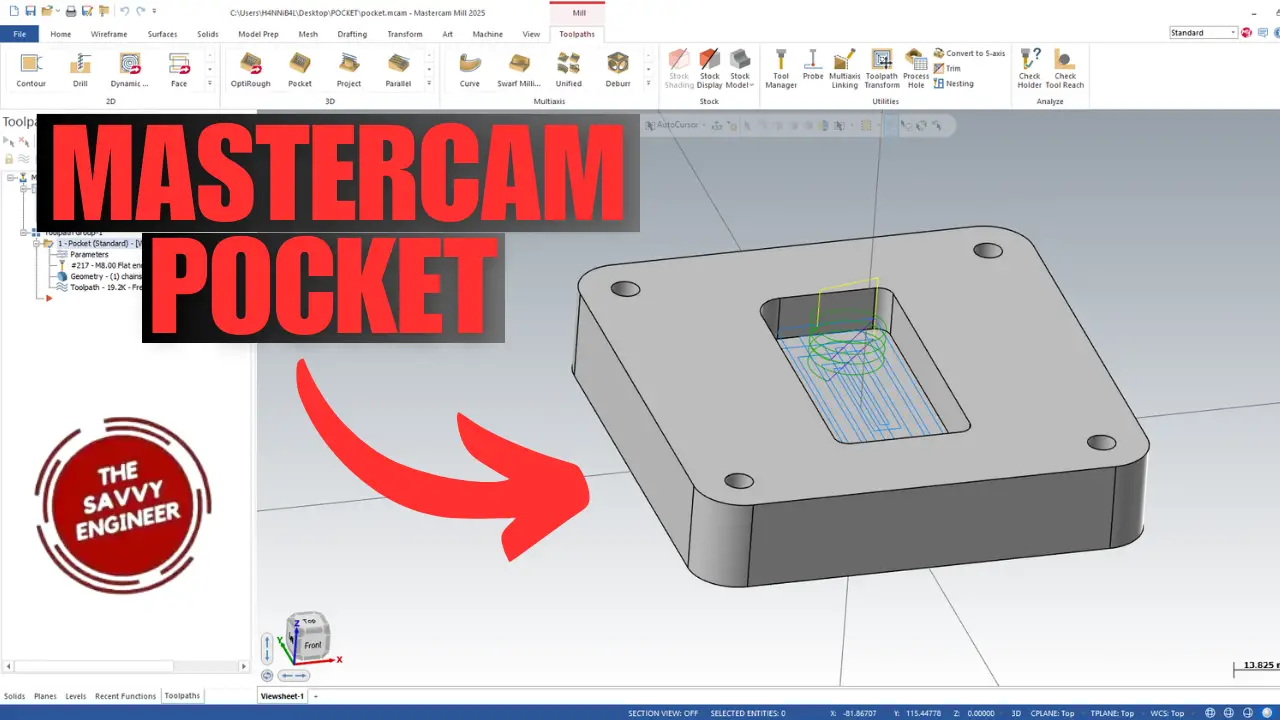Select the Parameters tree item
The image size is (1280, 720).
(x=89, y=254)
